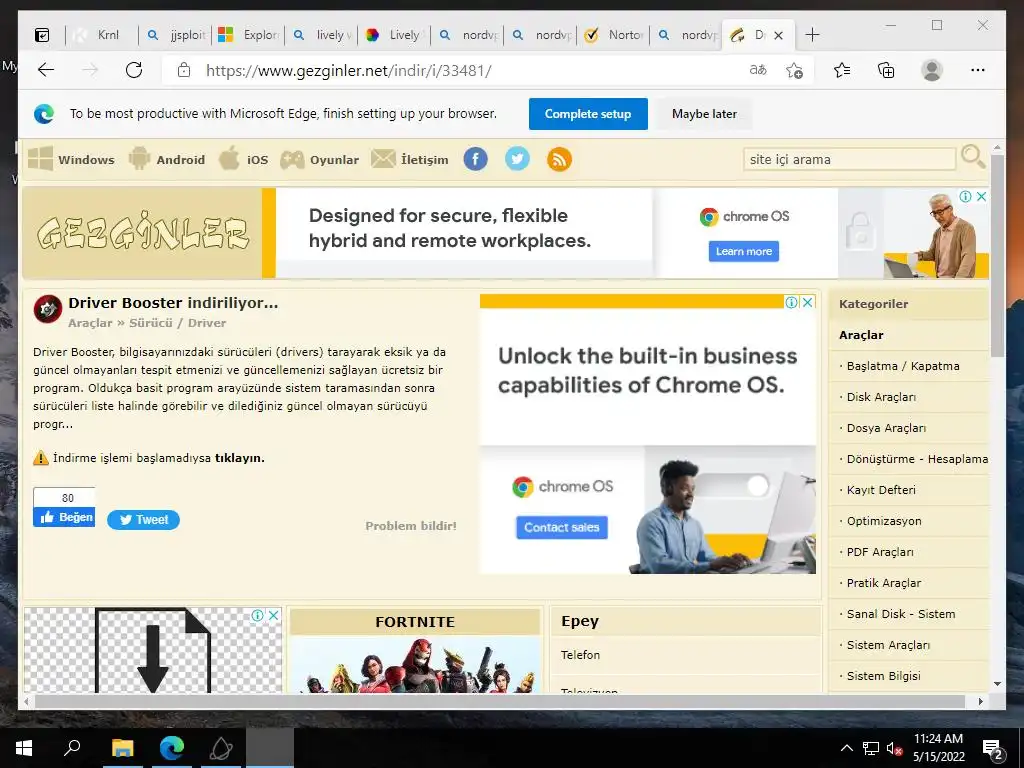Open Kayıt Defteri category

point(881,490)
